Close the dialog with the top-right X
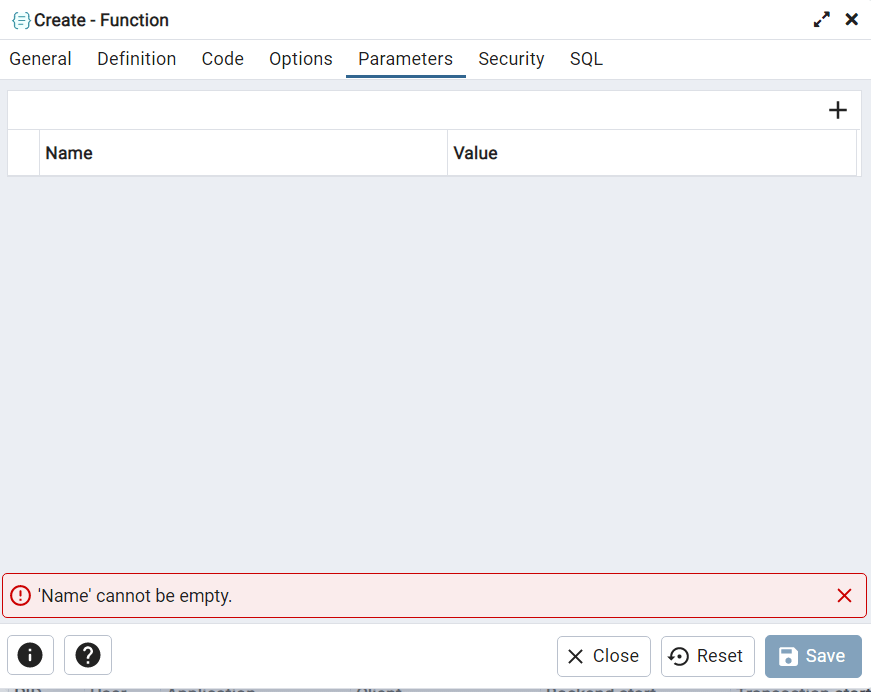The height and width of the screenshot is (692, 871). (x=852, y=20)
